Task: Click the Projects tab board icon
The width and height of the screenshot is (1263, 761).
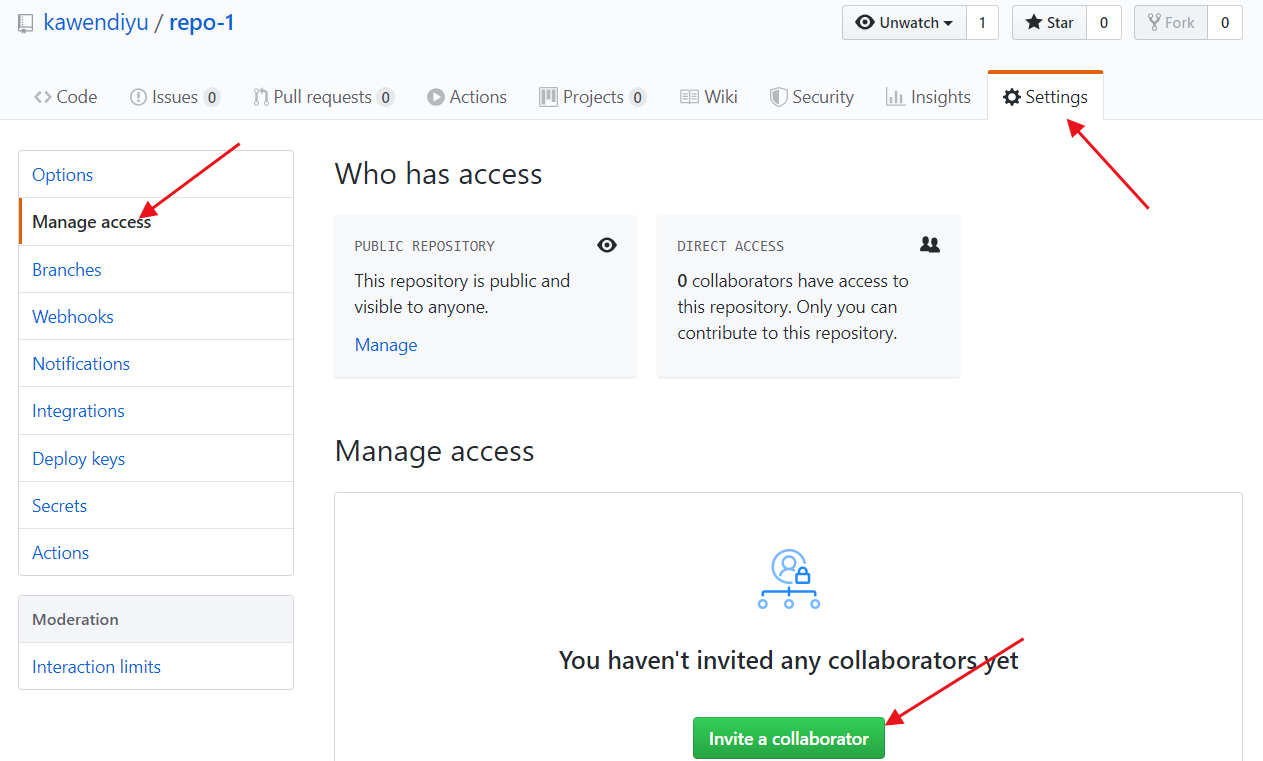Action: click(x=548, y=97)
